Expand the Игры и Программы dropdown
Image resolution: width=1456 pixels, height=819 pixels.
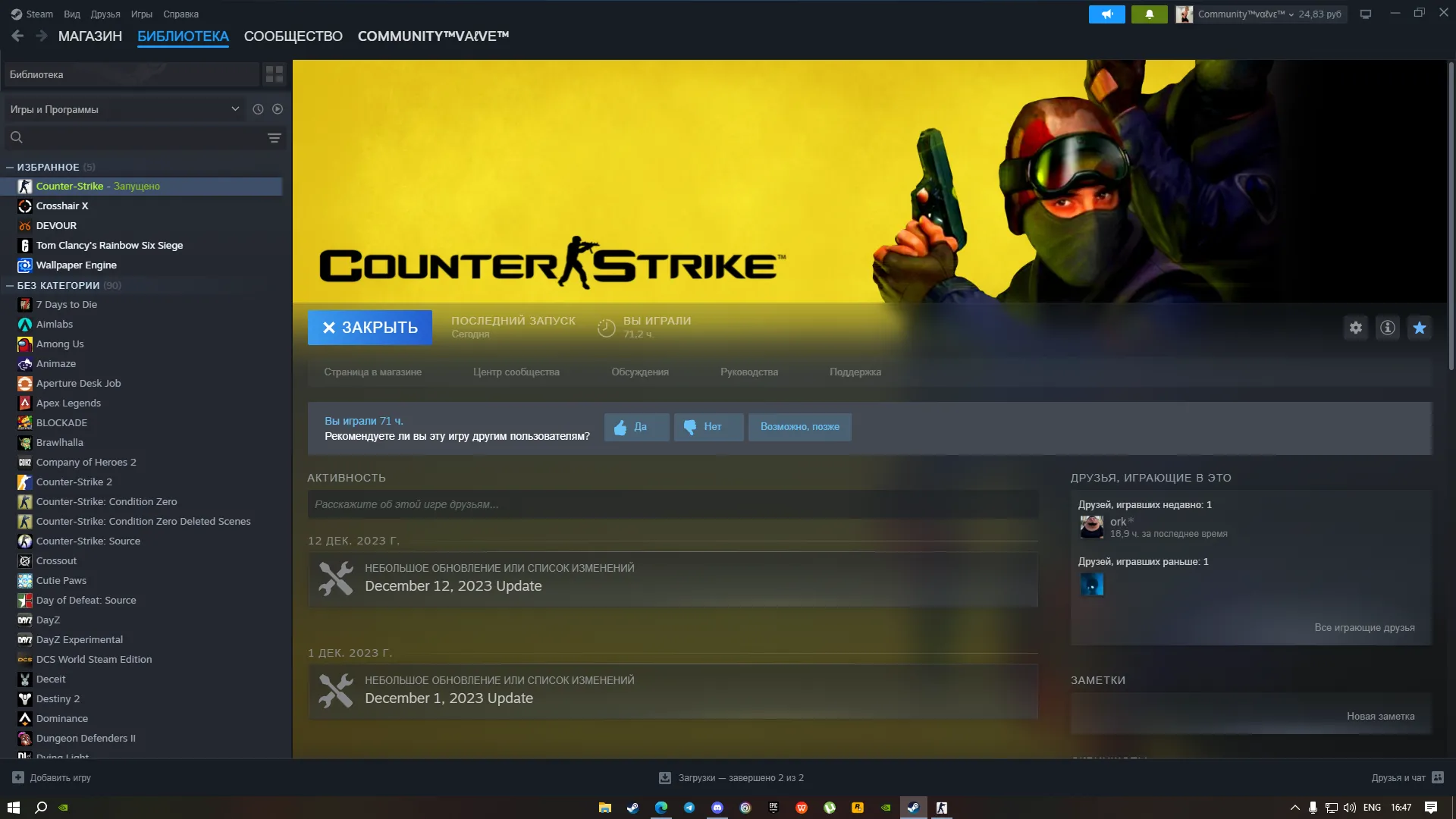point(235,109)
